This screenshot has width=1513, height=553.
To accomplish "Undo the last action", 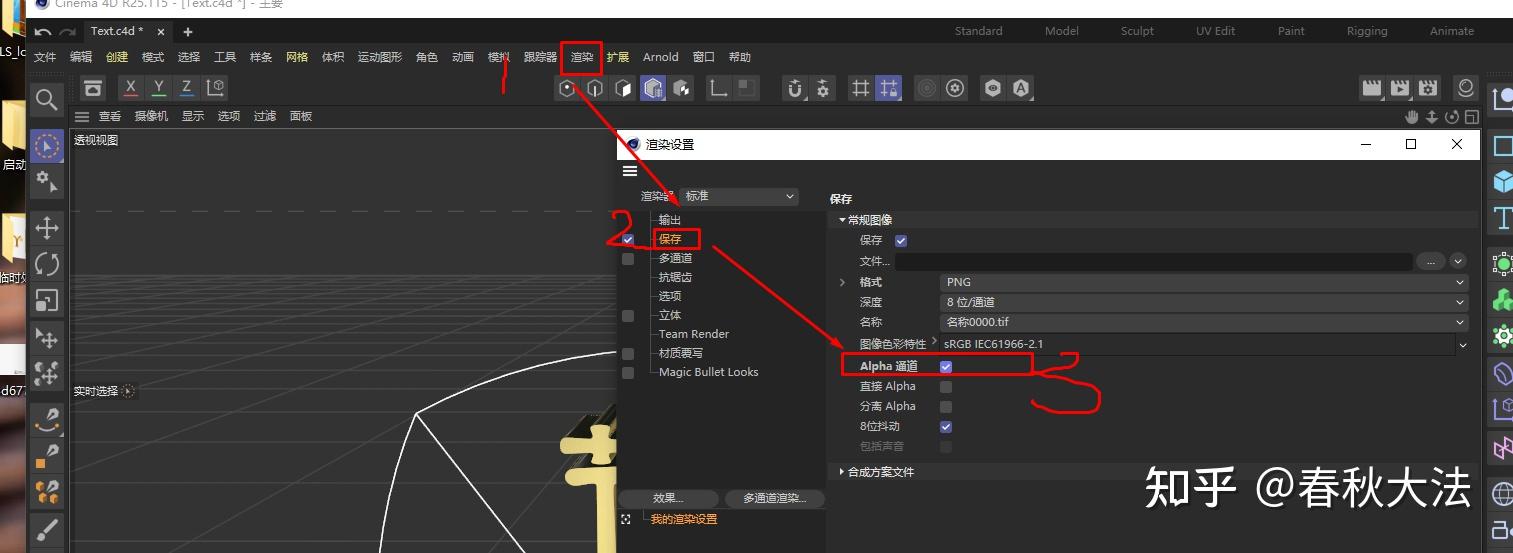I will 43,32.
